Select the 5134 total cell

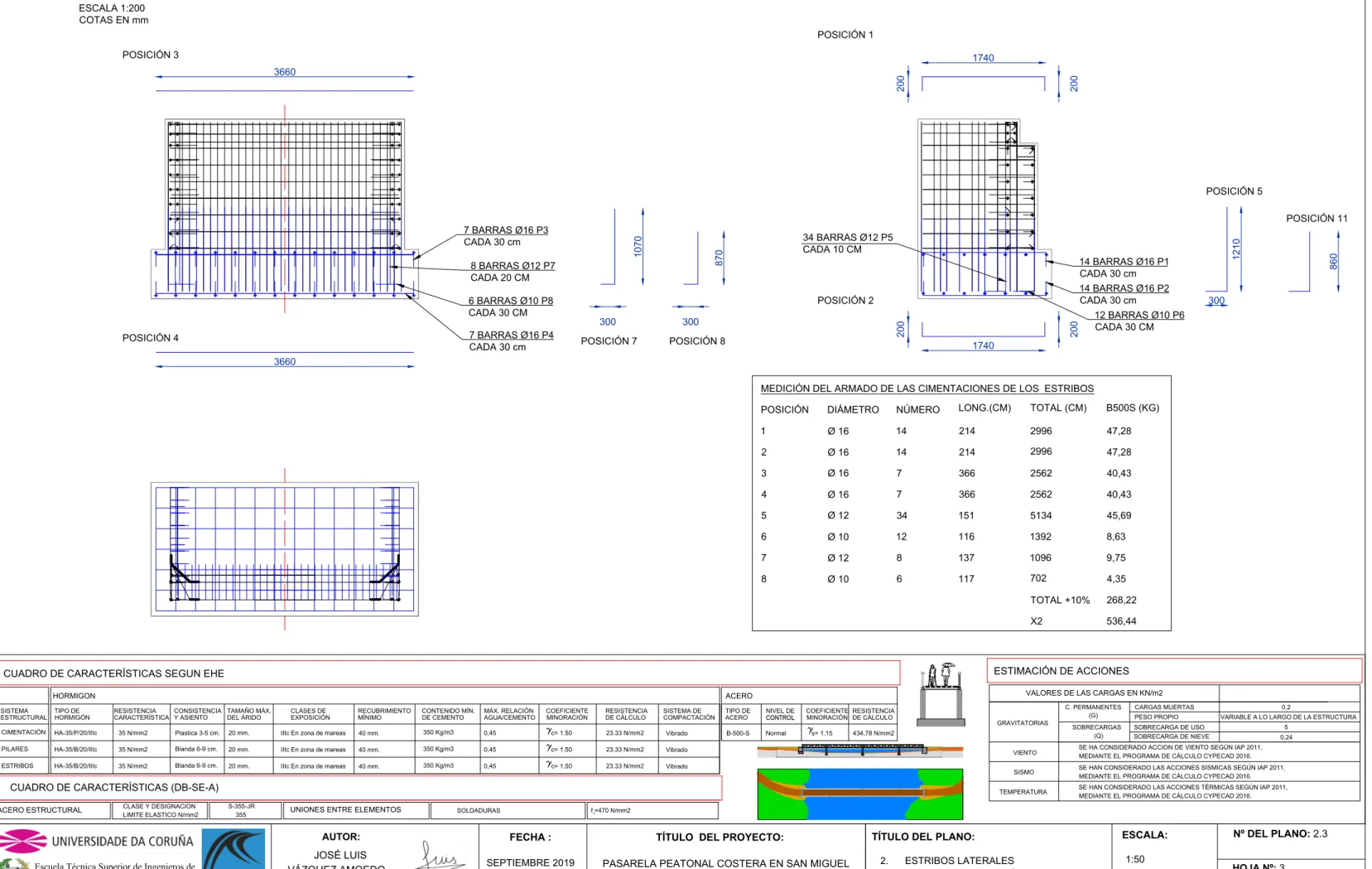pyautogui.click(x=1042, y=515)
